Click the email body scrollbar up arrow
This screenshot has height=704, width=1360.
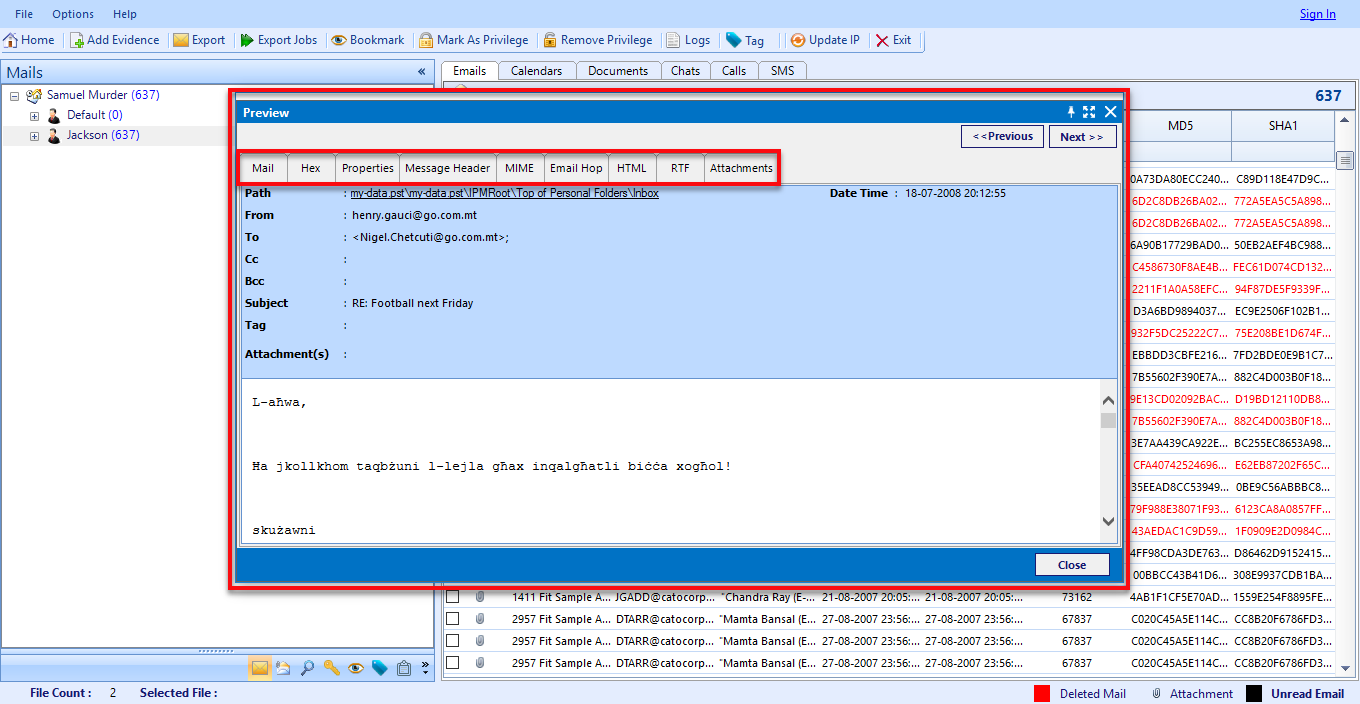1108,401
